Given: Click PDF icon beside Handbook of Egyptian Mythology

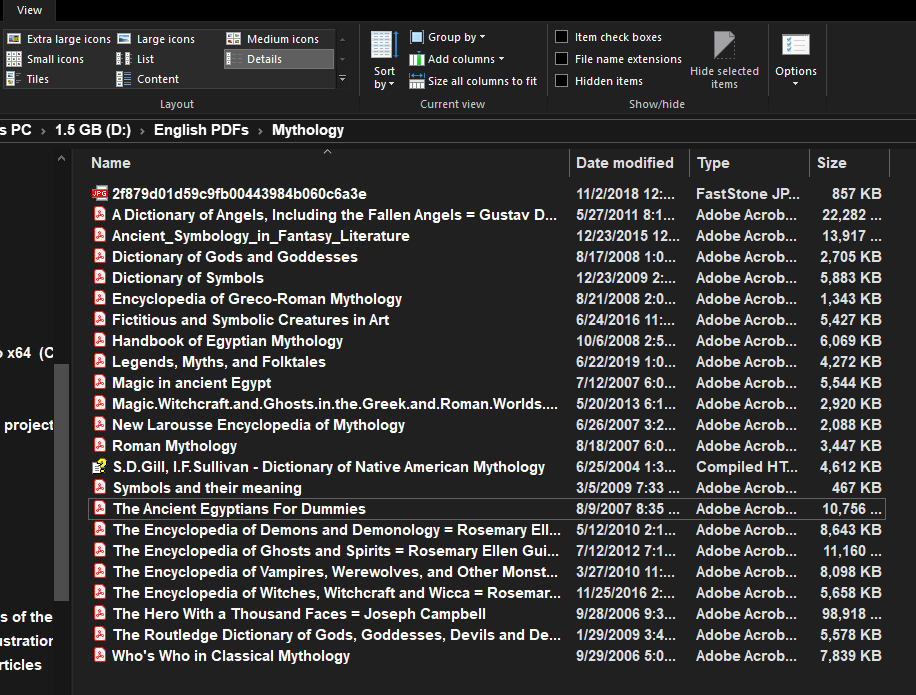Looking at the screenshot, I should pyautogui.click(x=100, y=340).
